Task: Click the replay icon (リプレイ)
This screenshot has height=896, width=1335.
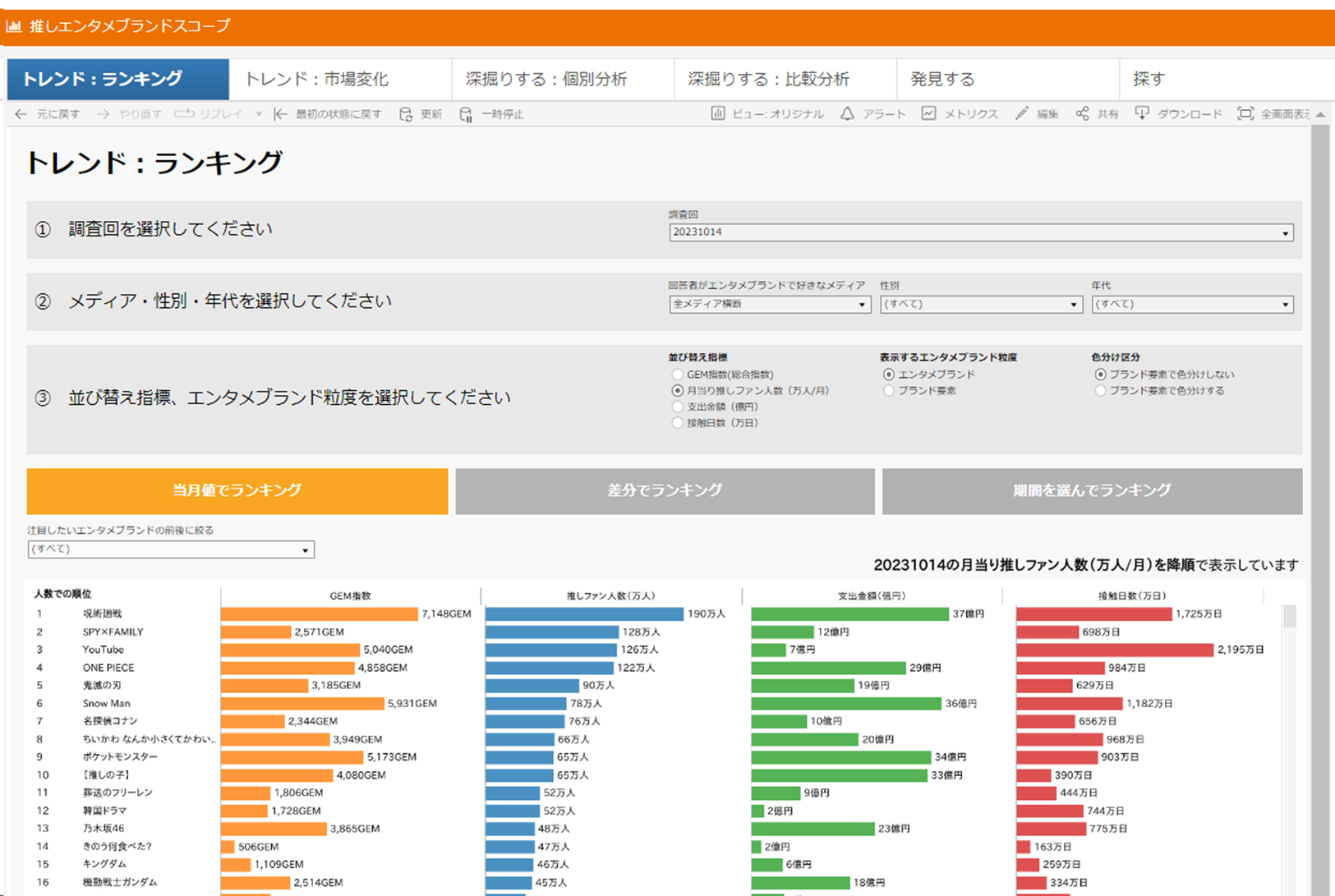Action: click(184, 114)
